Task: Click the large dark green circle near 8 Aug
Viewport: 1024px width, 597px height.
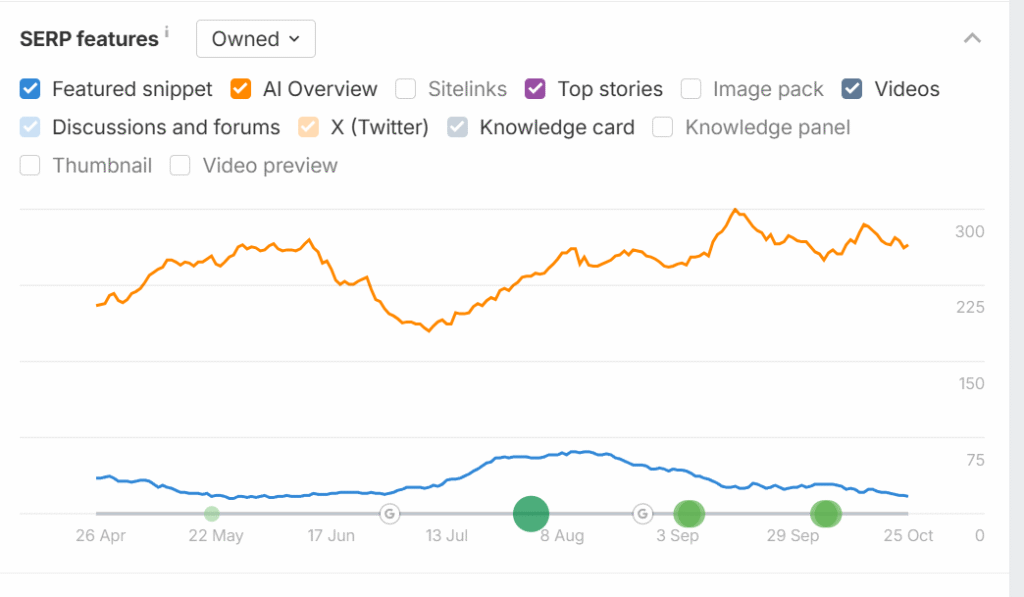Action: [531, 514]
